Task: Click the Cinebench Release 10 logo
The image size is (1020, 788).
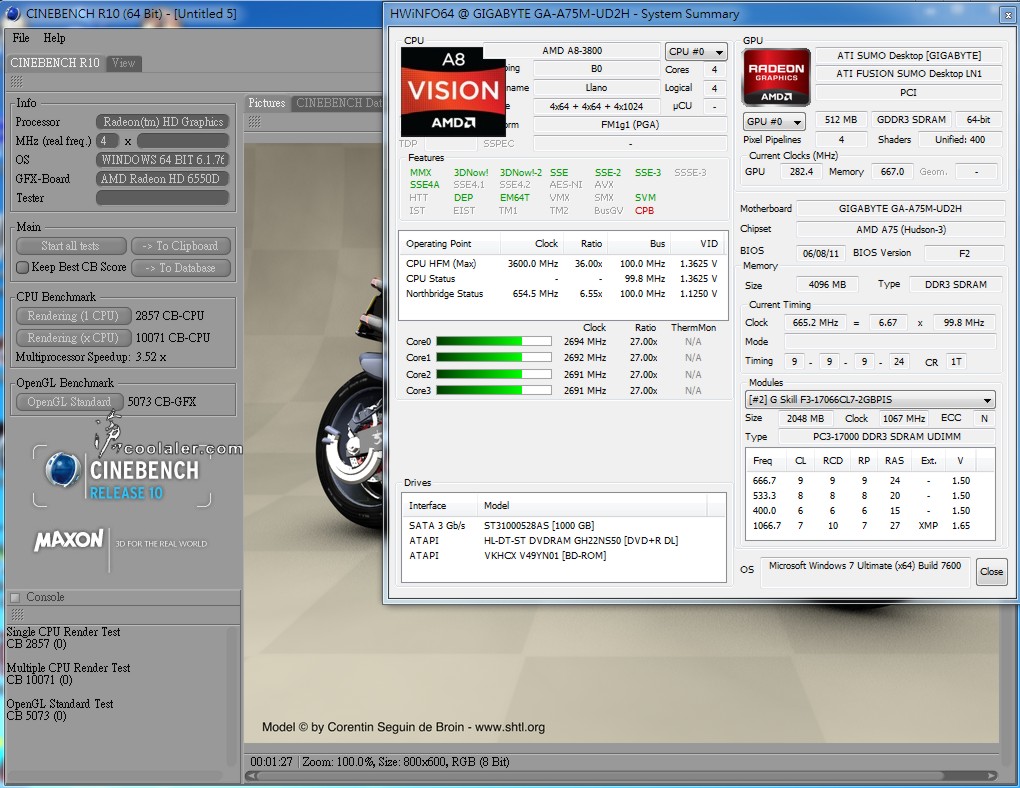Action: [122, 477]
